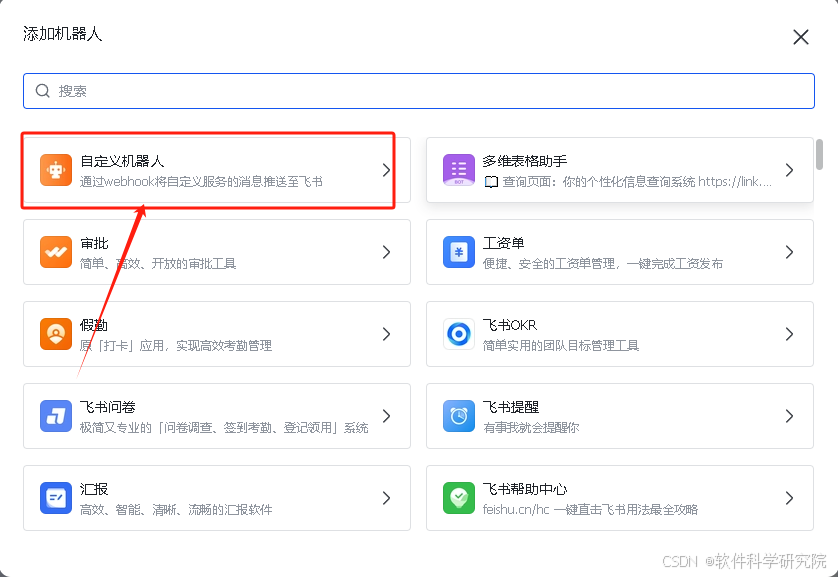Select the 飞书帮助中心 title text
The height and width of the screenshot is (577, 838).
pos(525,489)
